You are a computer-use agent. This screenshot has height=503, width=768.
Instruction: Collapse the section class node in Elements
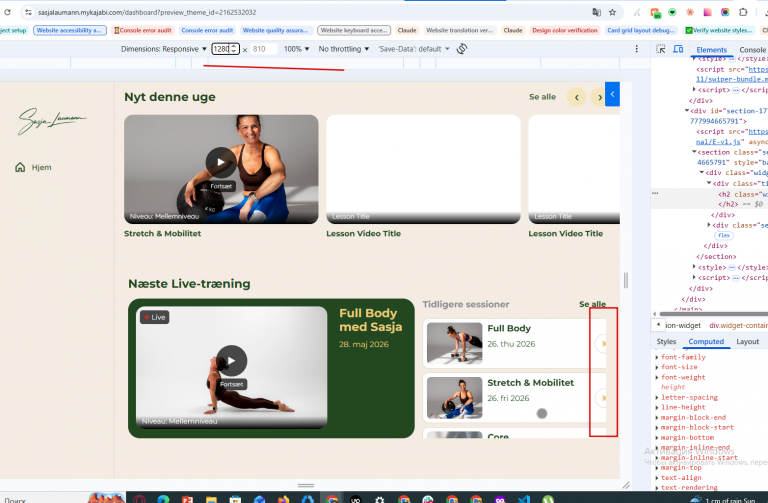coord(694,152)
